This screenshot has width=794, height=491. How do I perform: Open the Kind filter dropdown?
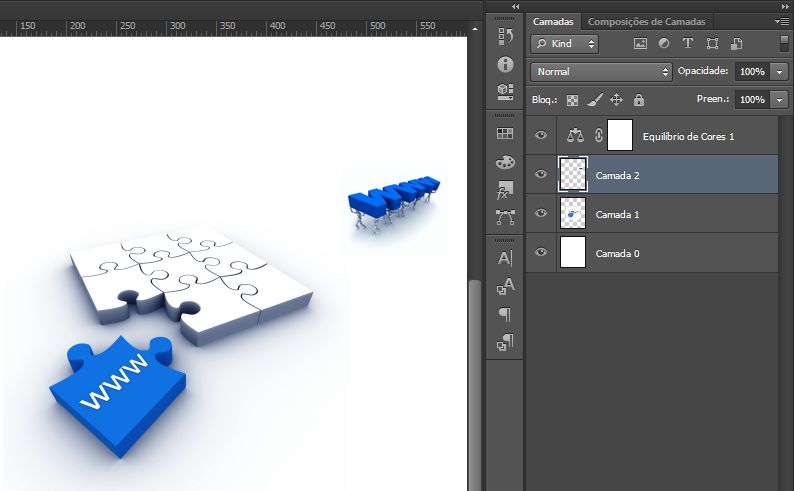[x=565, y=44]
